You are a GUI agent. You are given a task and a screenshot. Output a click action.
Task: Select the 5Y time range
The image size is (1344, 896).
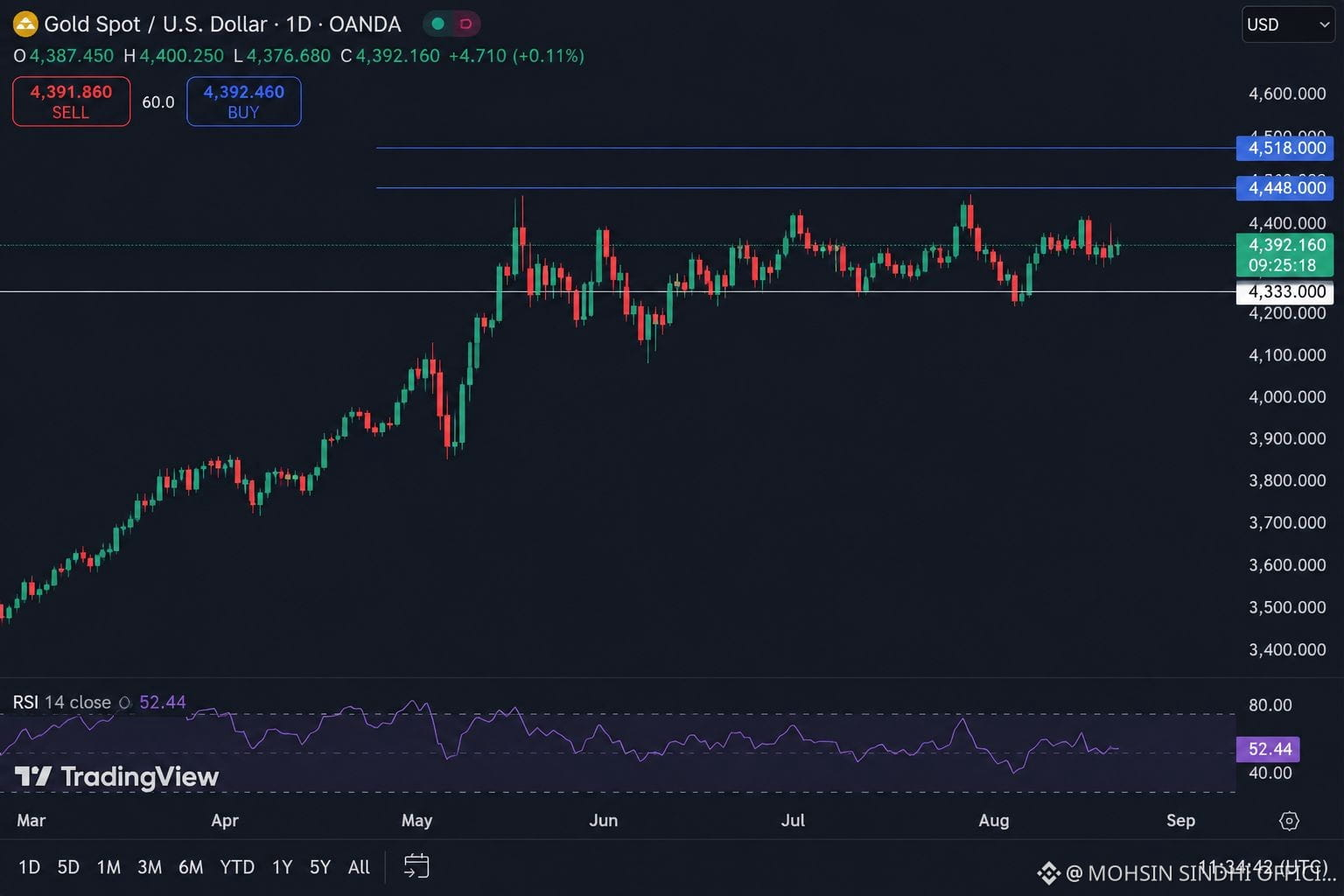[320, 867]
